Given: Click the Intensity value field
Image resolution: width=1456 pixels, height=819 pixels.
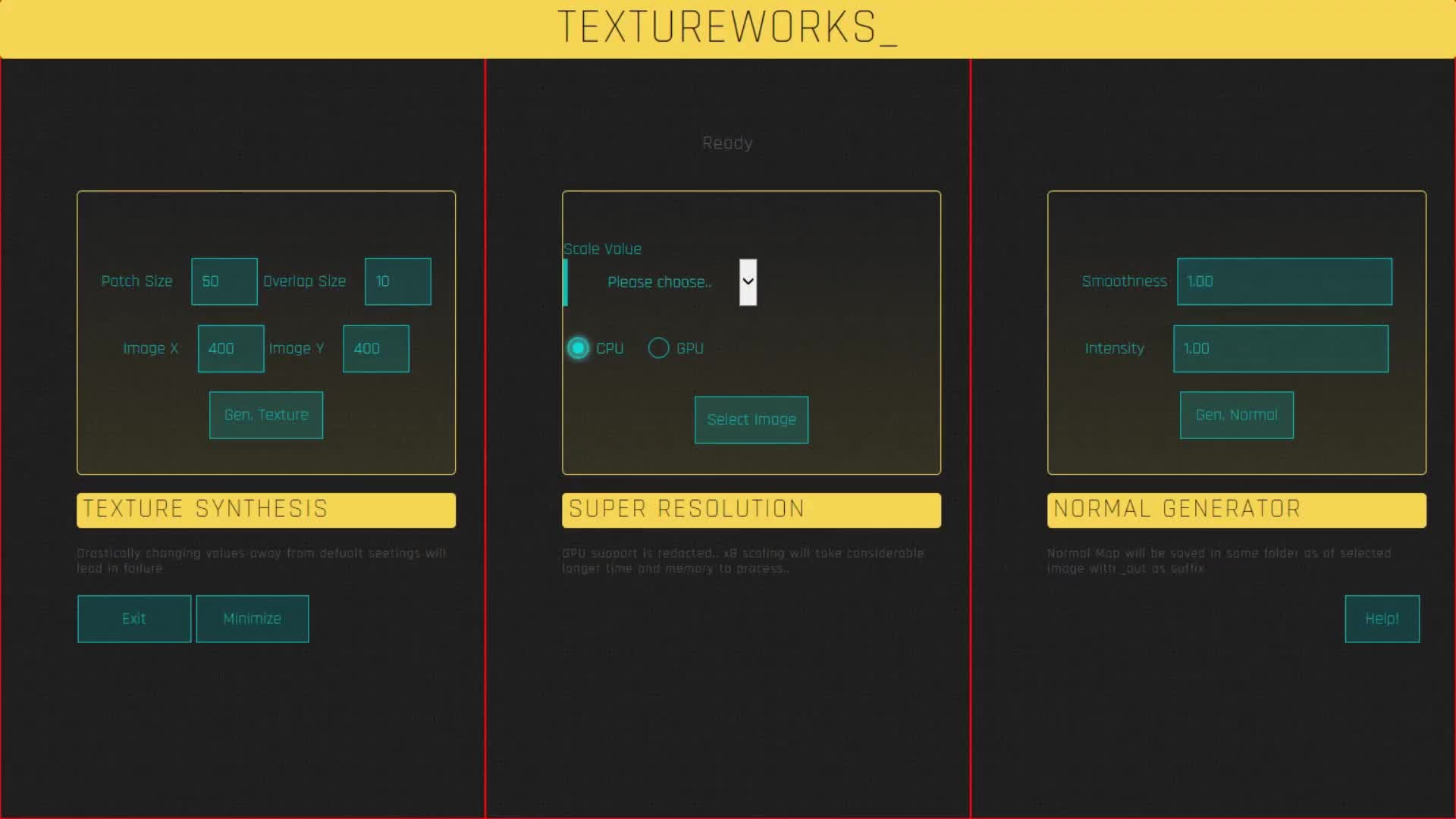Looking at the screenshot, I should (1280, 349).
